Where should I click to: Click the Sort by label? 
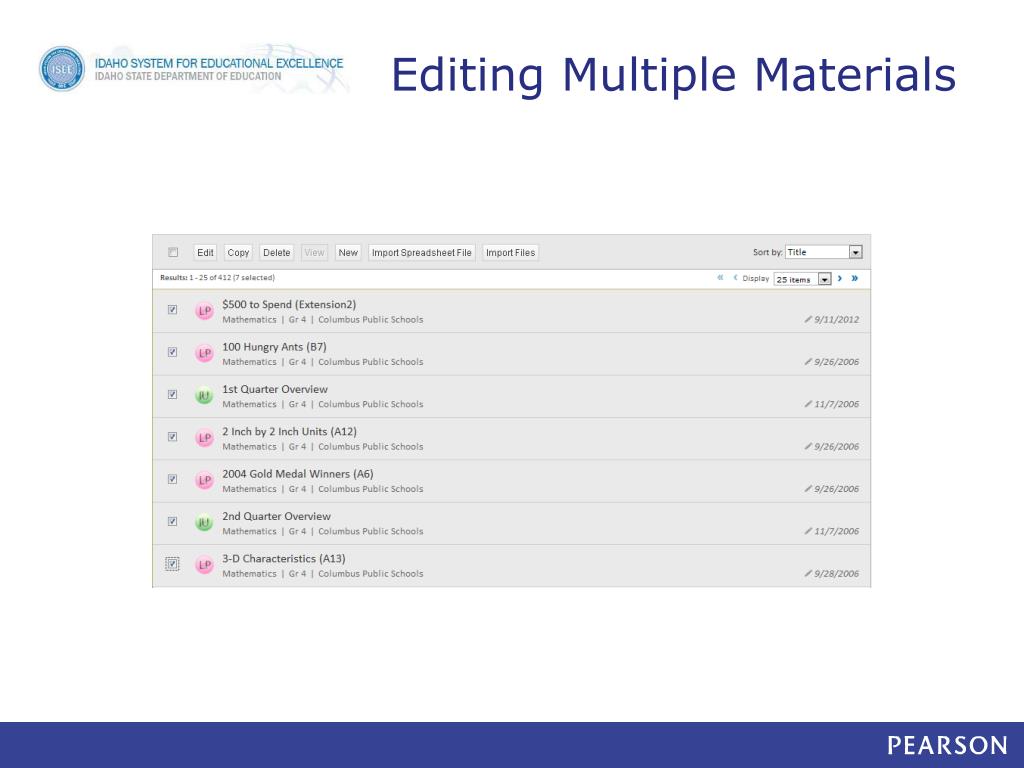pyautogui.click(x=767, y=252)
